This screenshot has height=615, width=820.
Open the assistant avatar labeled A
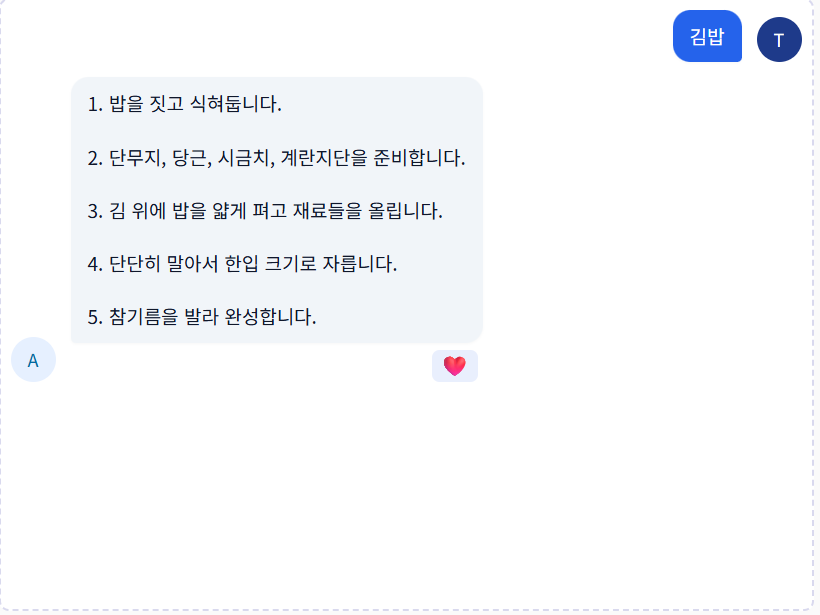pos(33,360)
